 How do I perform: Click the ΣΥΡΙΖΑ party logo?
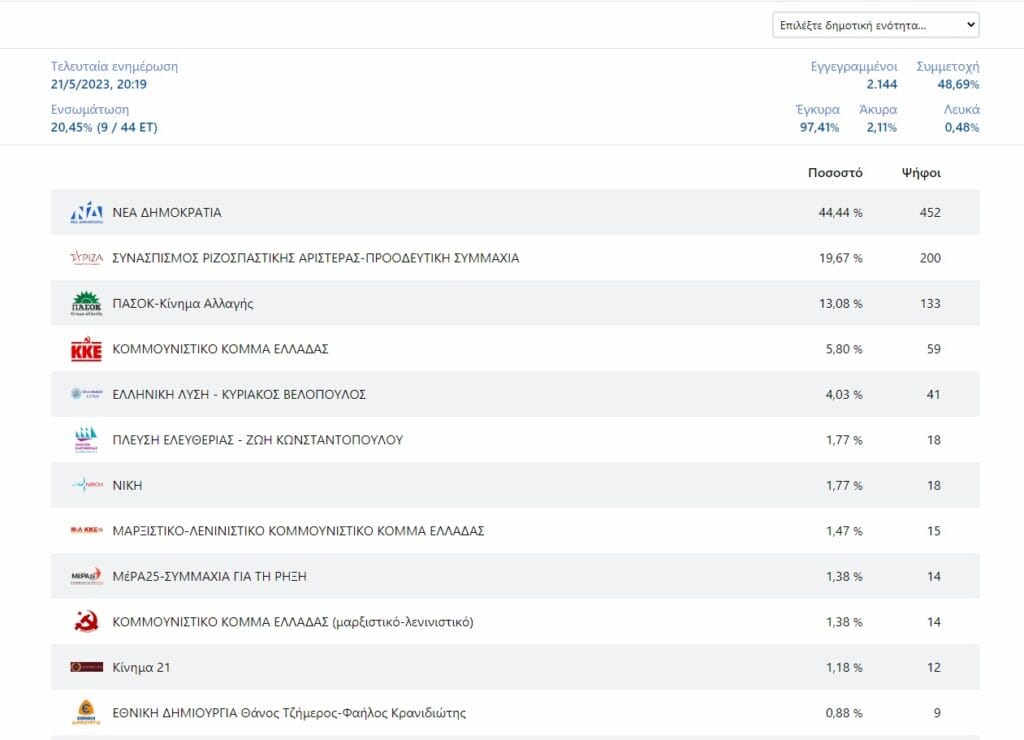tap(87, 258)
